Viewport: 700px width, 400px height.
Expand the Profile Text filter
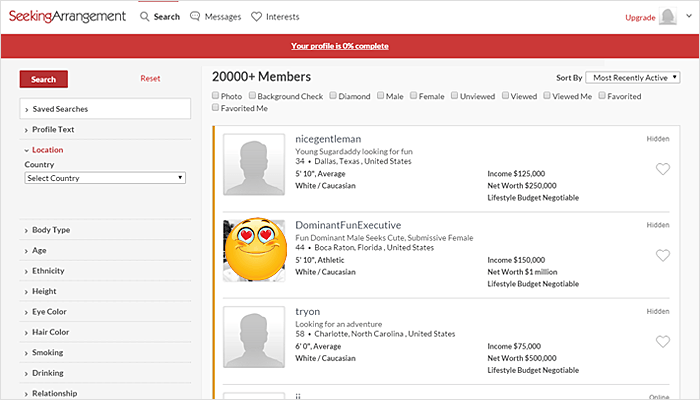105,129
